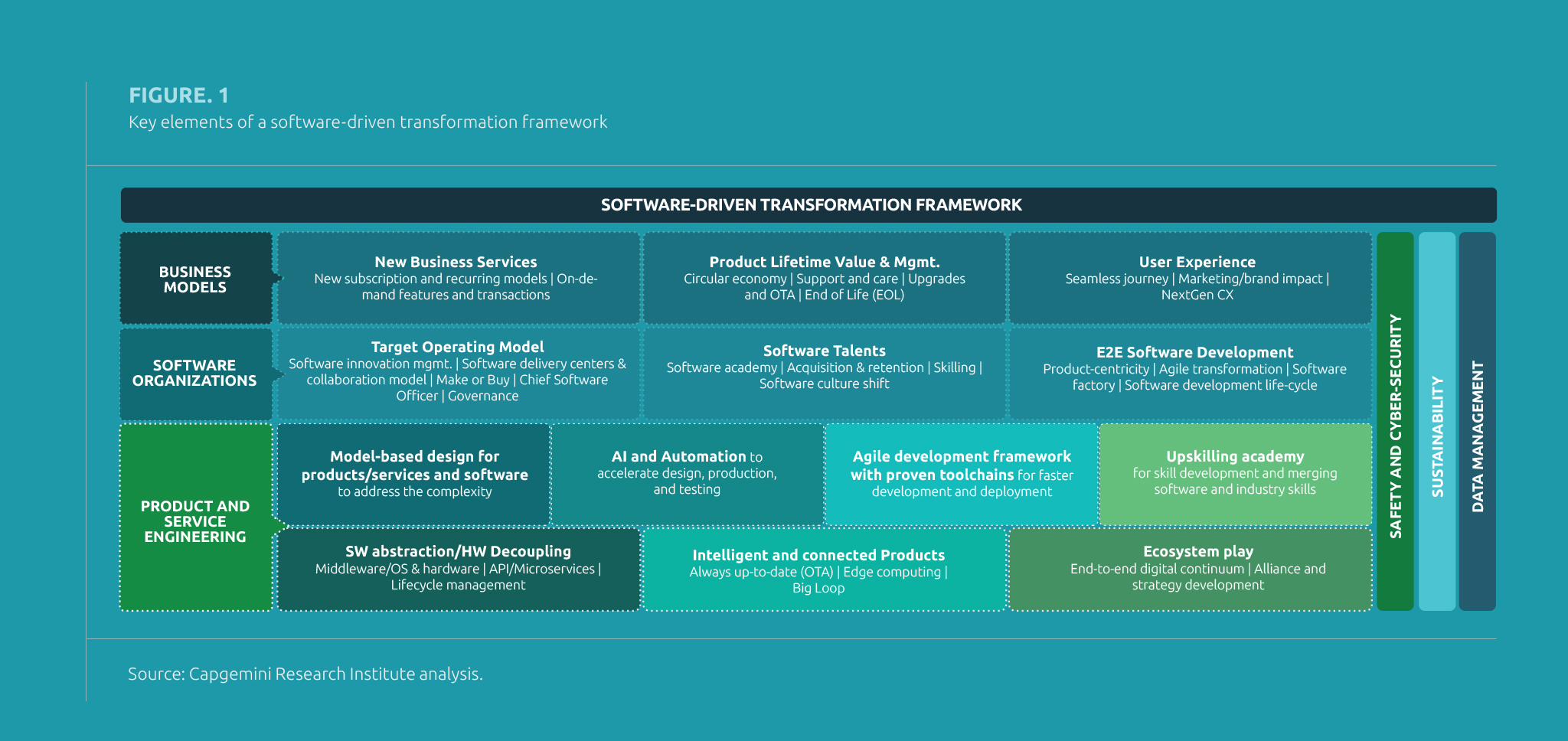Select SW abstraction/HW Decoupling block
Viewport: 1568px width, 741px height.
pyautogui.click(x=457, y=570)
